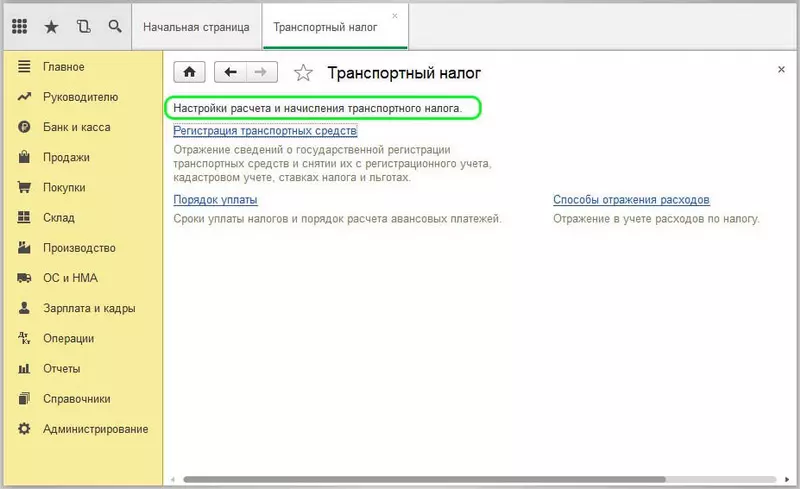The height and width of the screenshot is (489, 800).
Task: Click the Зарплата и кадры person icon
Action: click(x=24, y=307)
